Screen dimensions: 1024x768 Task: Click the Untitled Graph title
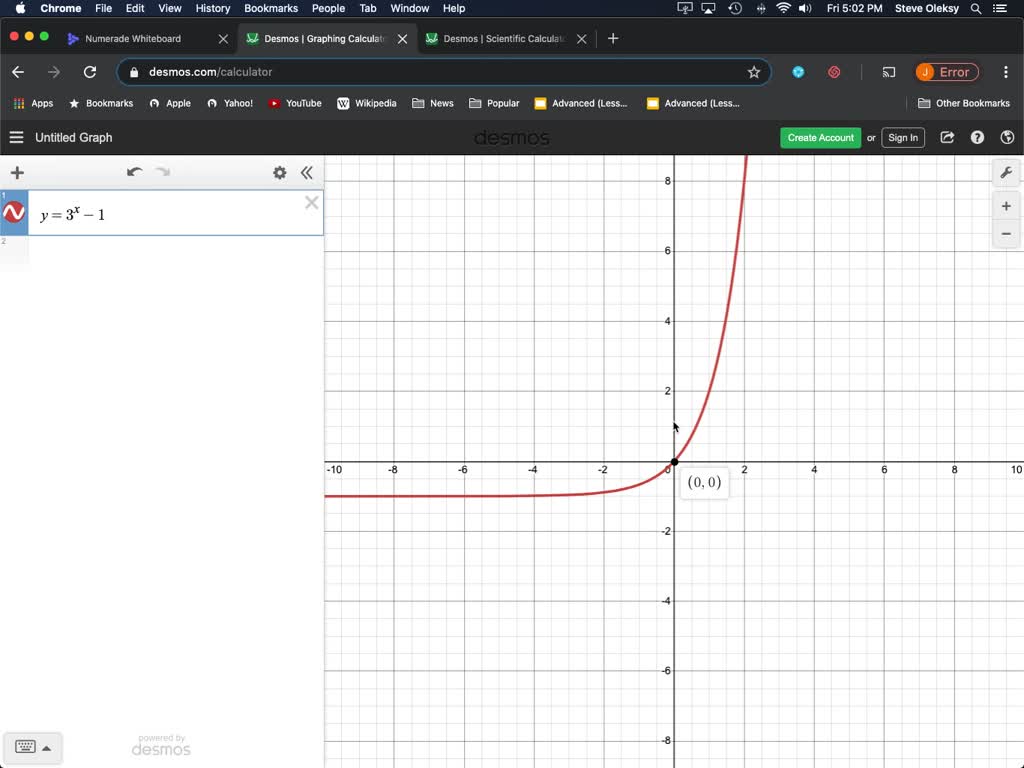point(74,138)
